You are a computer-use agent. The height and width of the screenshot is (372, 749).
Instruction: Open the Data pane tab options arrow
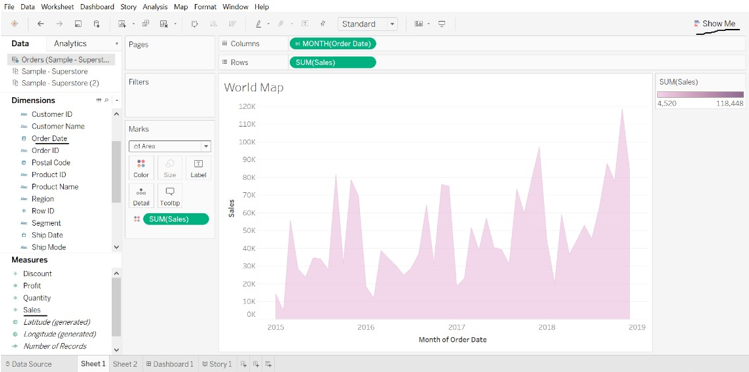click(x=117, y=43)
